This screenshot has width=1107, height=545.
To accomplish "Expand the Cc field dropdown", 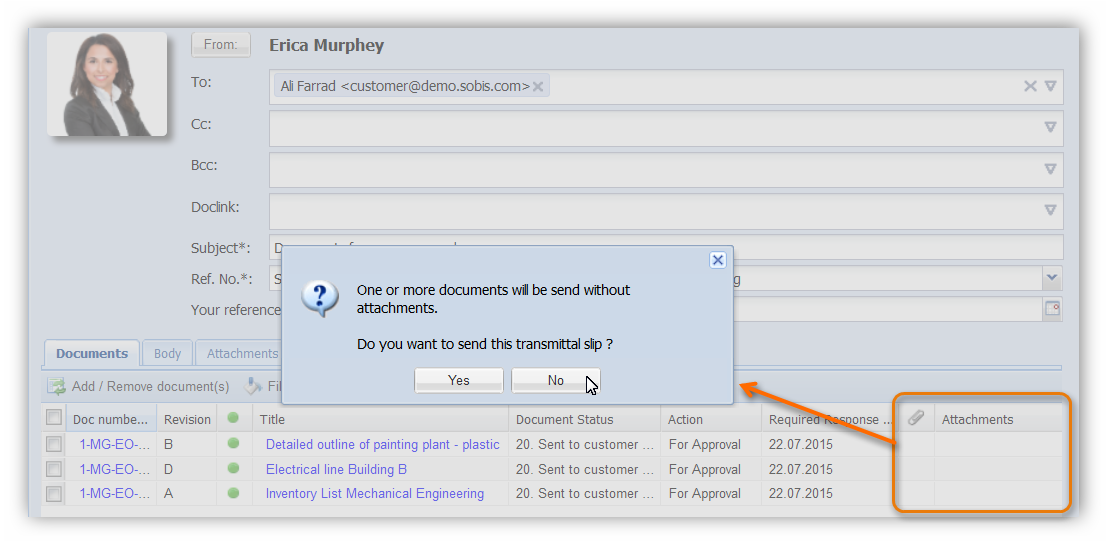I will coord(1050,127).
